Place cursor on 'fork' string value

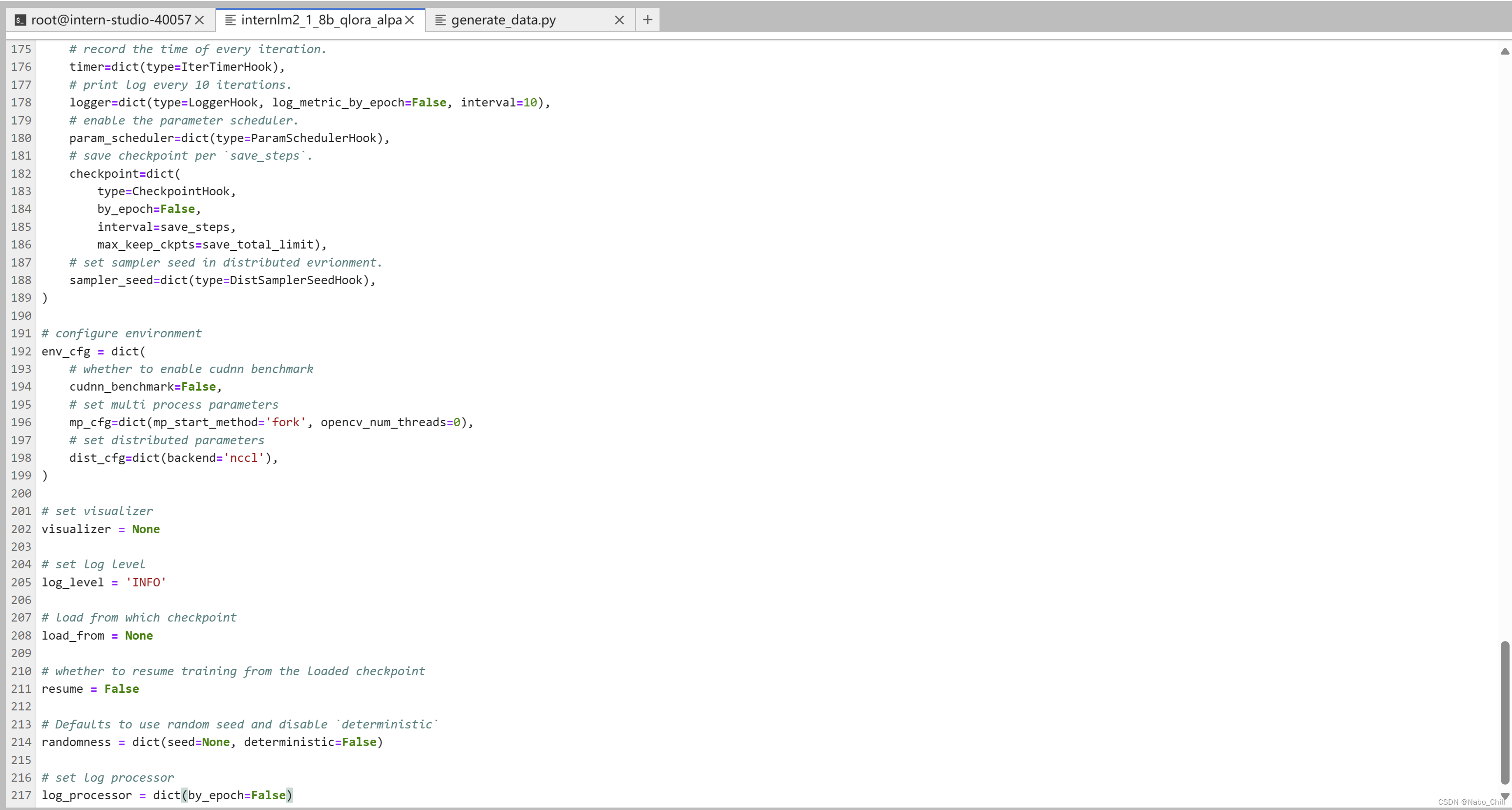[x=286, y=422]
